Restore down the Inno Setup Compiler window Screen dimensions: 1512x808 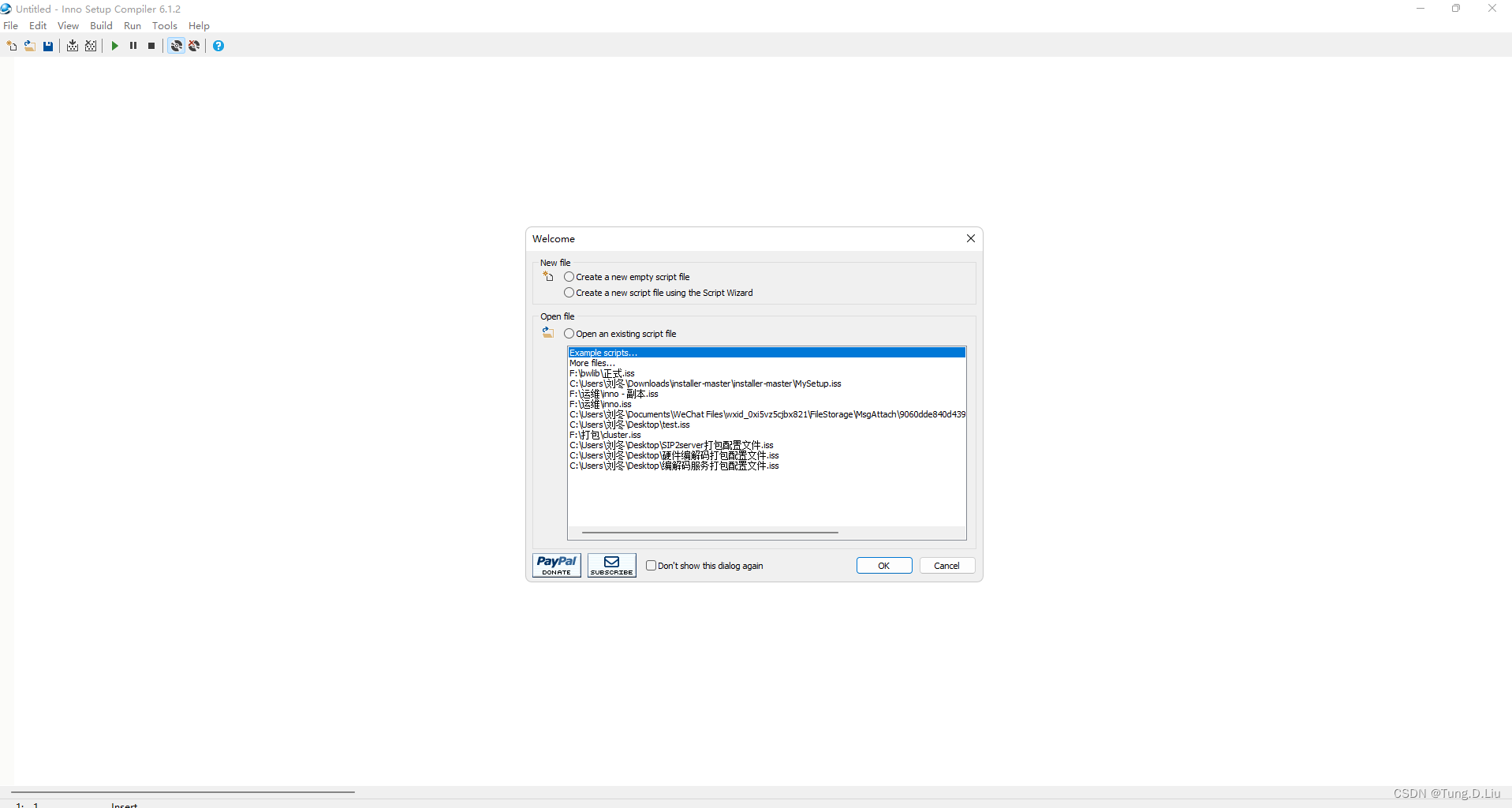point(1456,9)
